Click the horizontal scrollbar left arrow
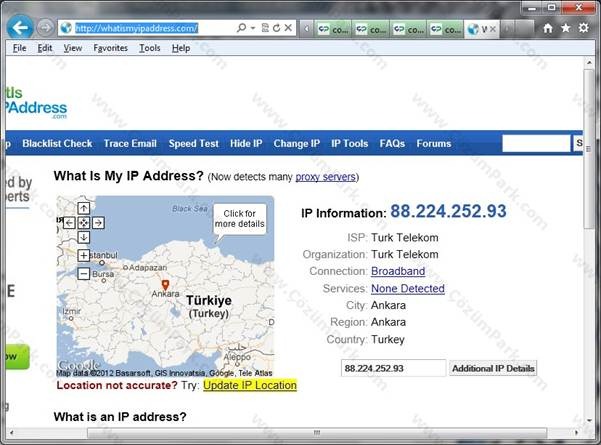 coord(12,433)
